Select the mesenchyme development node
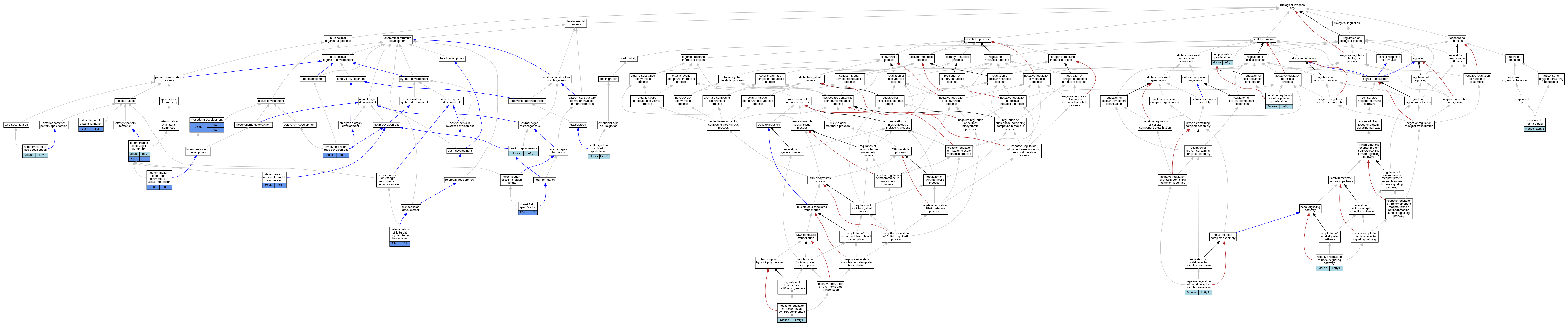The image size is (1568, 325). tap(253, 125)
